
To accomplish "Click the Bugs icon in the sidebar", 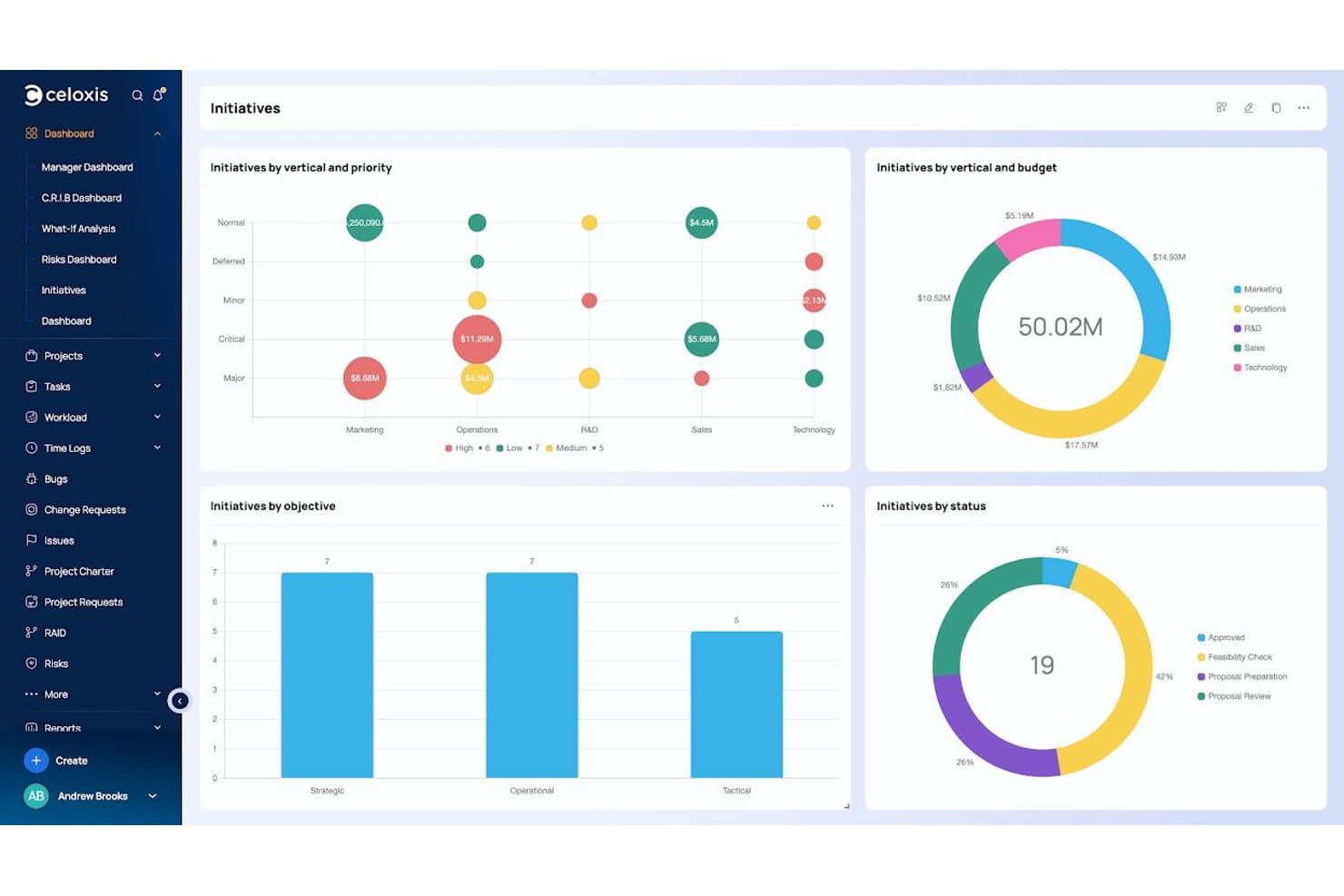I will (32, 478).
